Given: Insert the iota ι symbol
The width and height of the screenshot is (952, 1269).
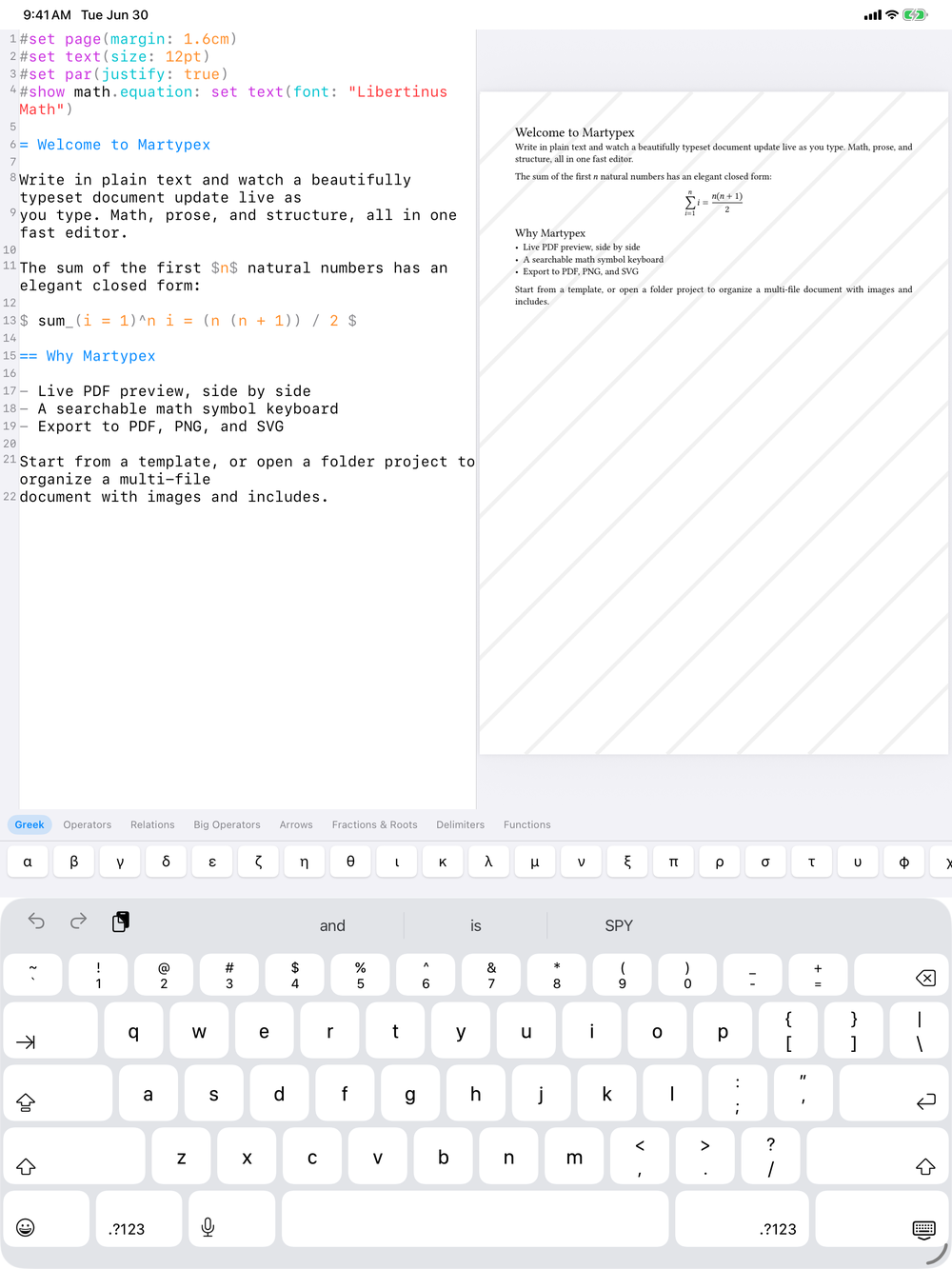Looking at the screenshot, I should [397, 862].
